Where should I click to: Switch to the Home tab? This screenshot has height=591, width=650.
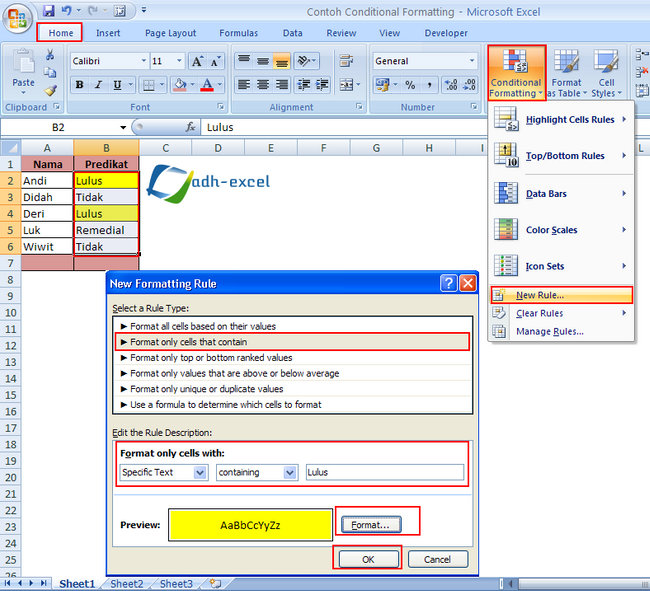pyautogui.click(x=60, y=33)
